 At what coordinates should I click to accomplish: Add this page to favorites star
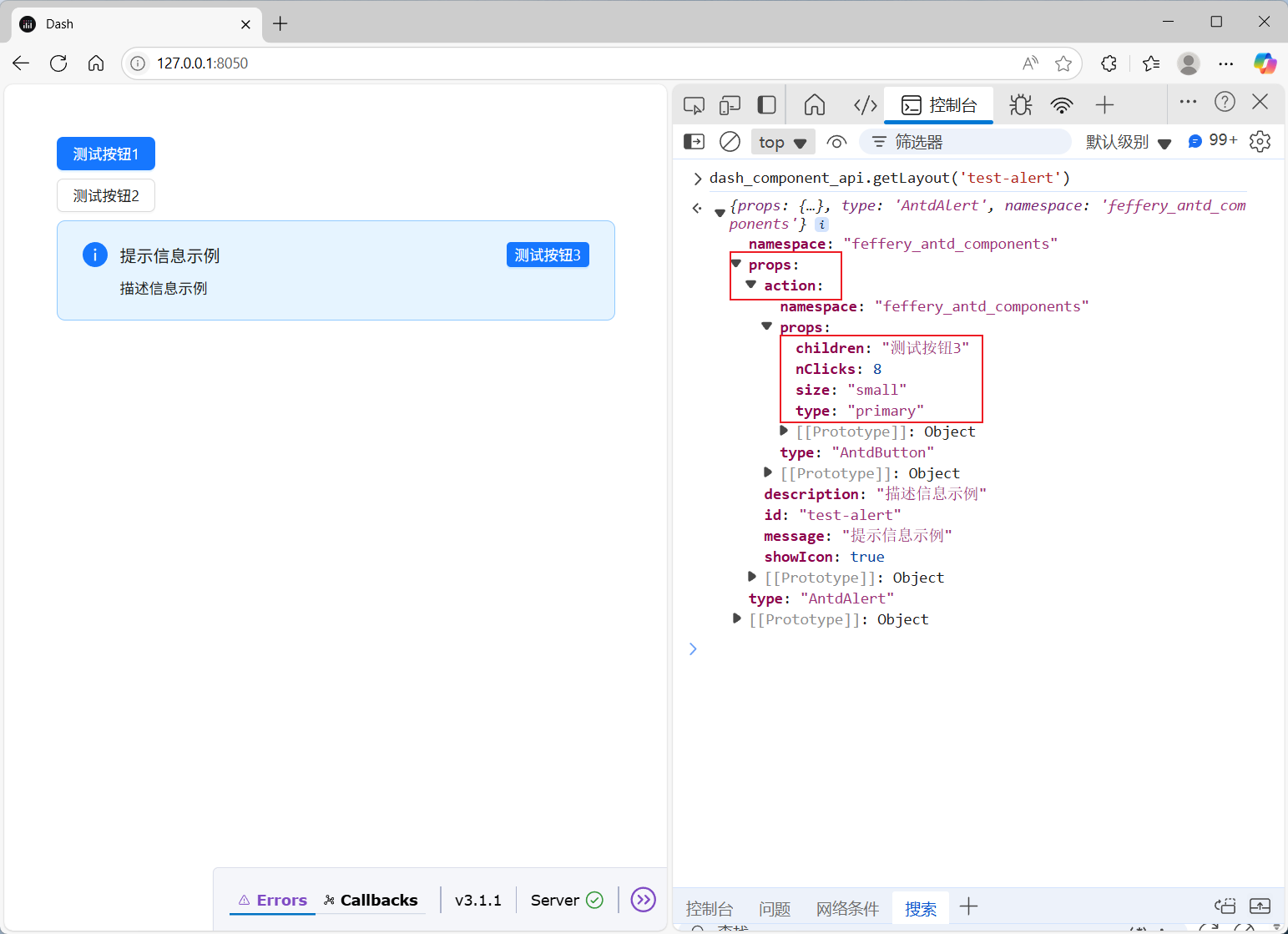pos(1063,63)
